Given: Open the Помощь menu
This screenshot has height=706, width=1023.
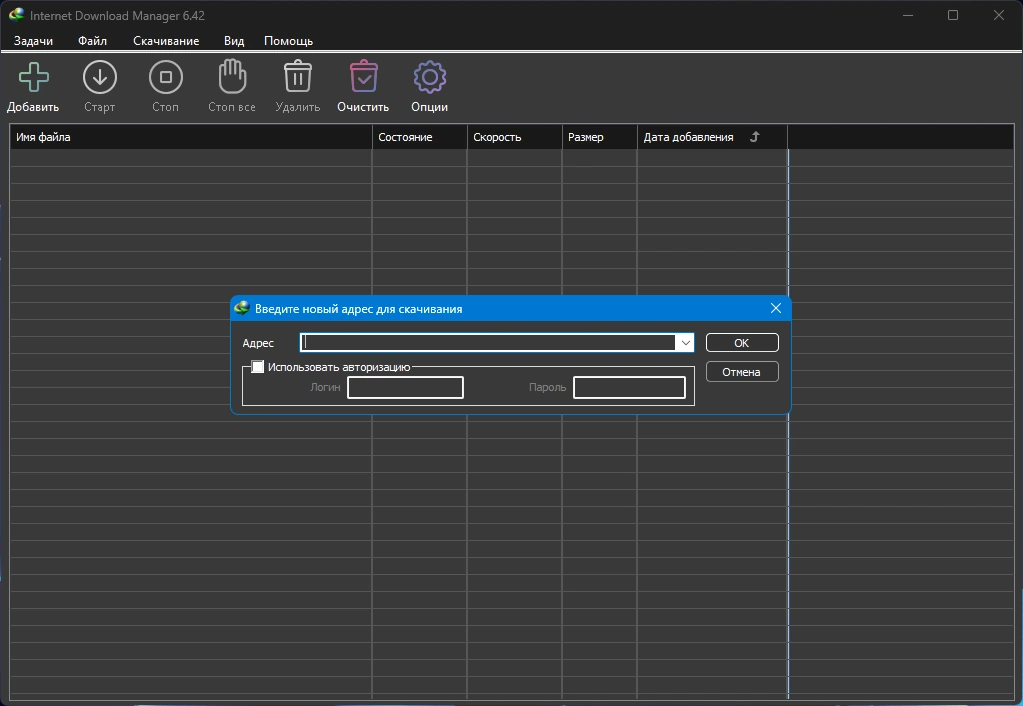Looking at the screenshot, I should click(x=288, y=40).
